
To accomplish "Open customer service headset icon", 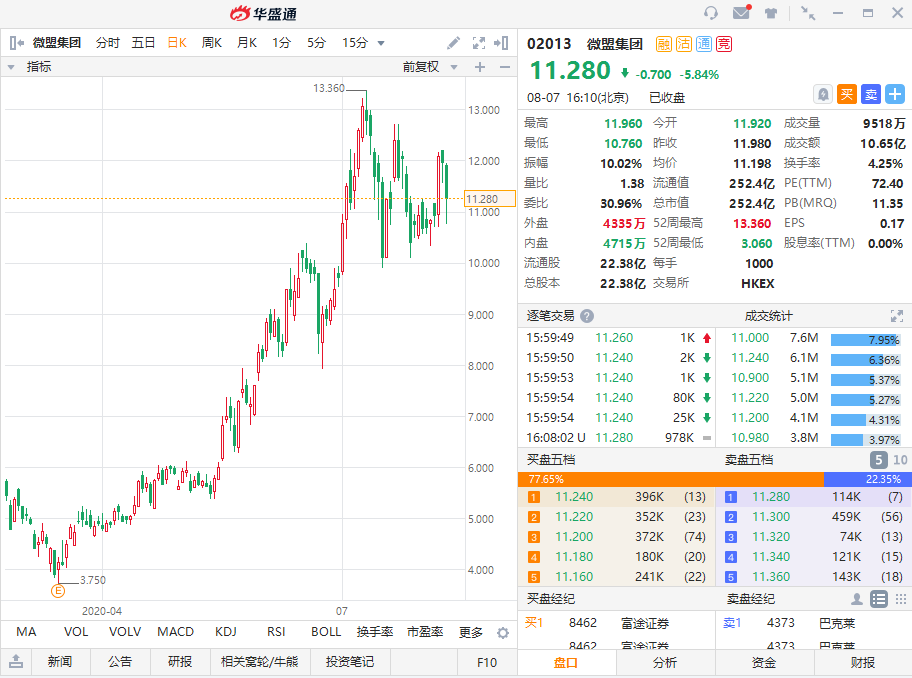I will (711, 13).
